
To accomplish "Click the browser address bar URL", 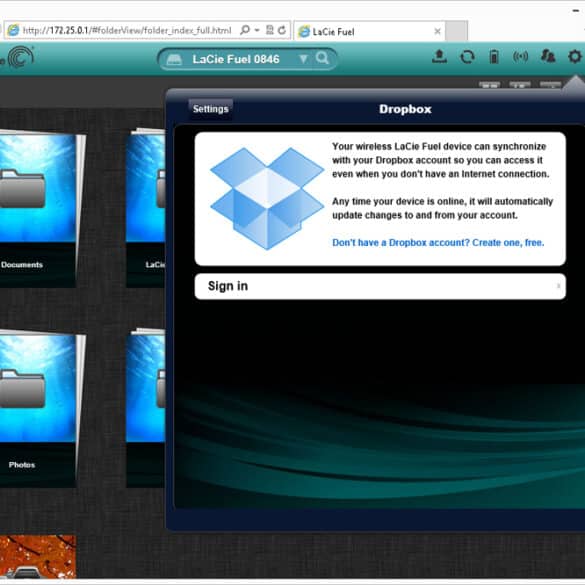I will [x=127, y=30].
